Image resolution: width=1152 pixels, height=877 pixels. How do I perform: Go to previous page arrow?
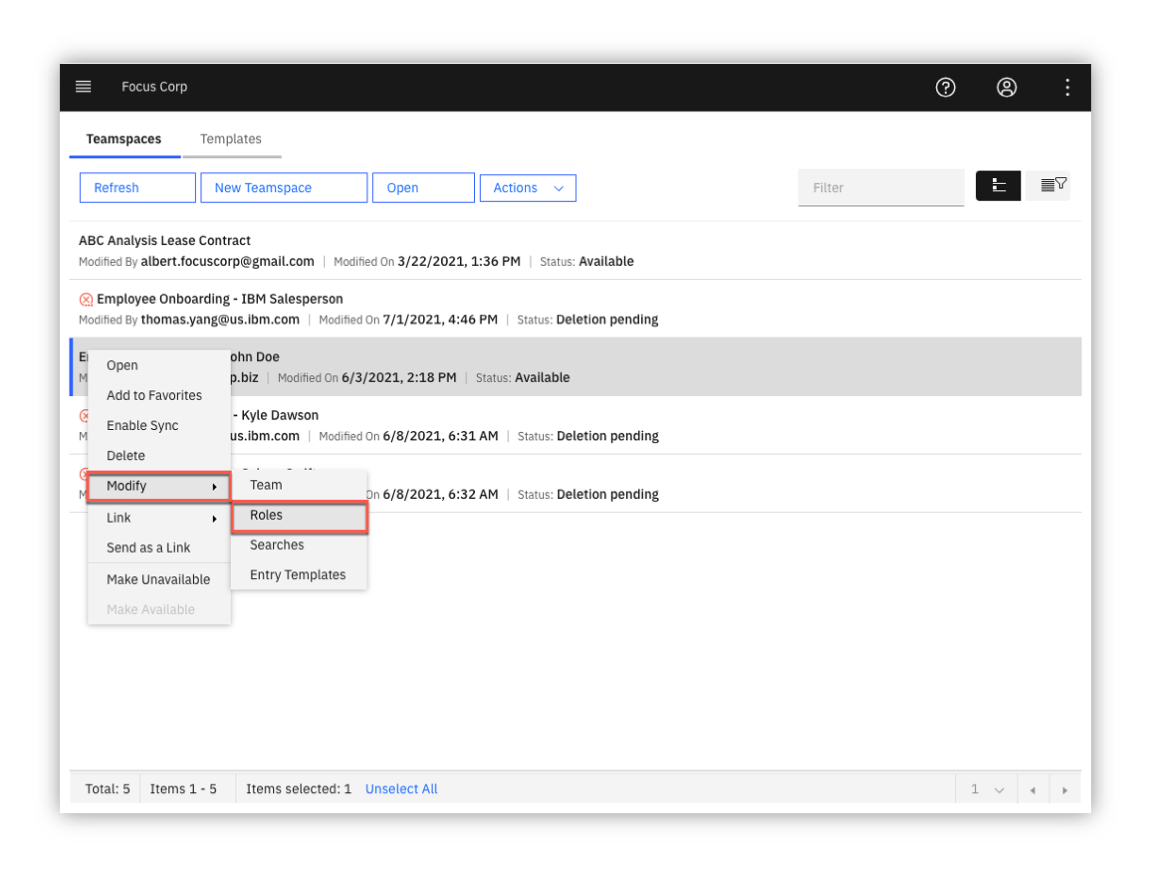click(1033, 790)
